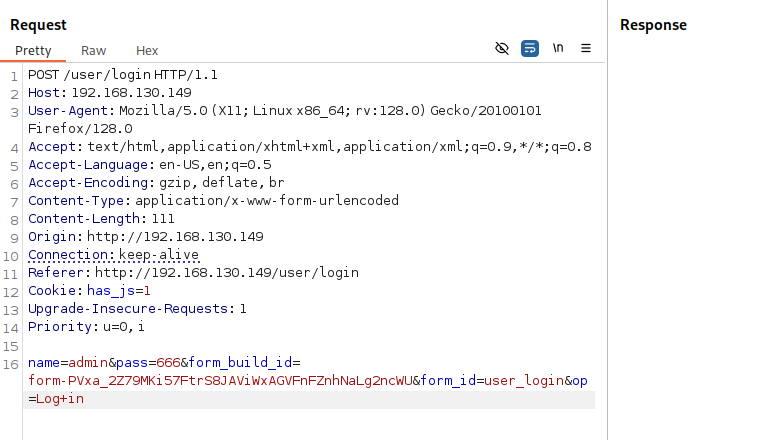Toggle the \n non-printable characters icon

(558, 48)
